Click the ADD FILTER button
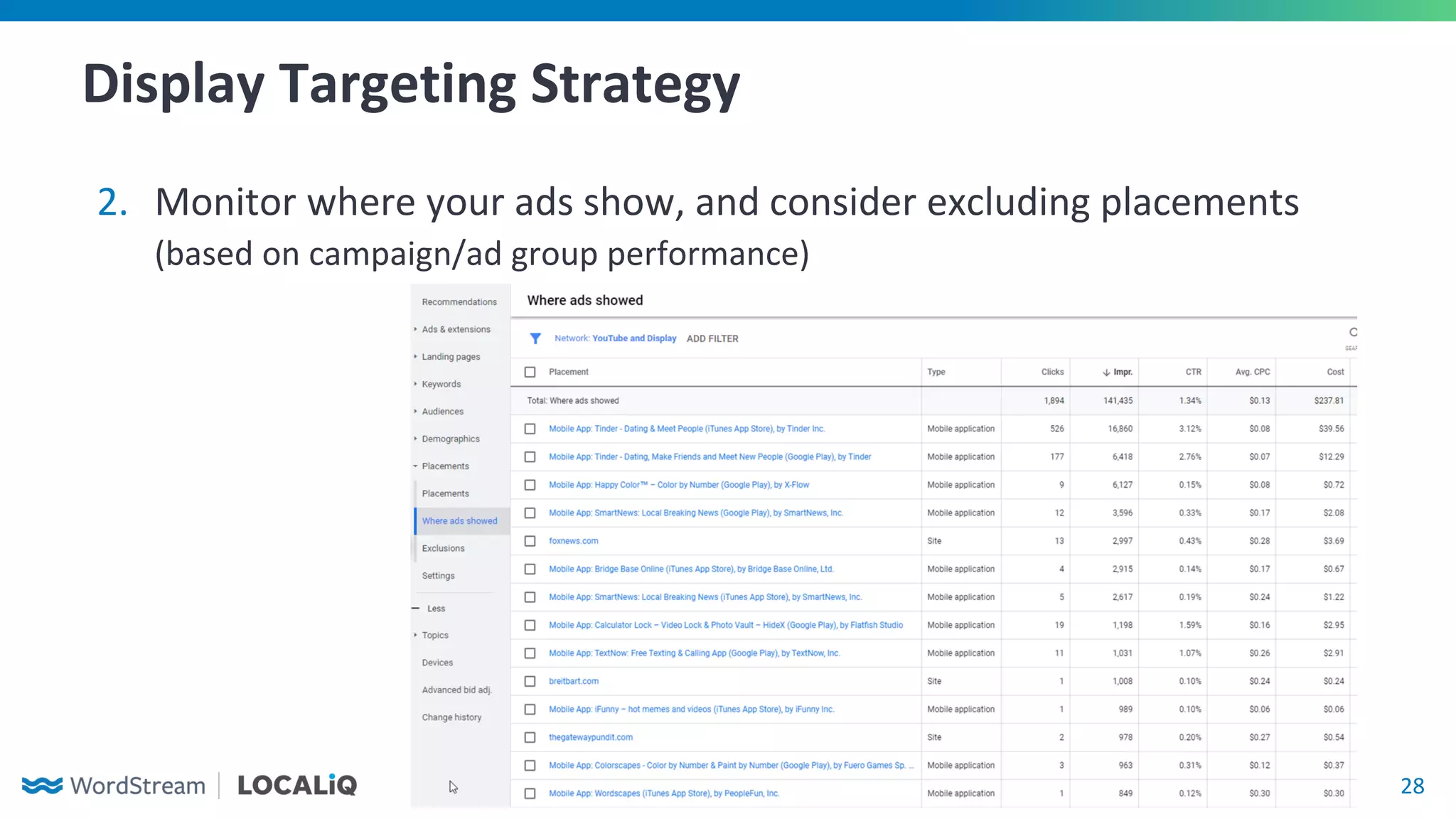Image resolution: width=1456 pixels, height=819 pixels. pyautogui.click(x=712, y=338)
